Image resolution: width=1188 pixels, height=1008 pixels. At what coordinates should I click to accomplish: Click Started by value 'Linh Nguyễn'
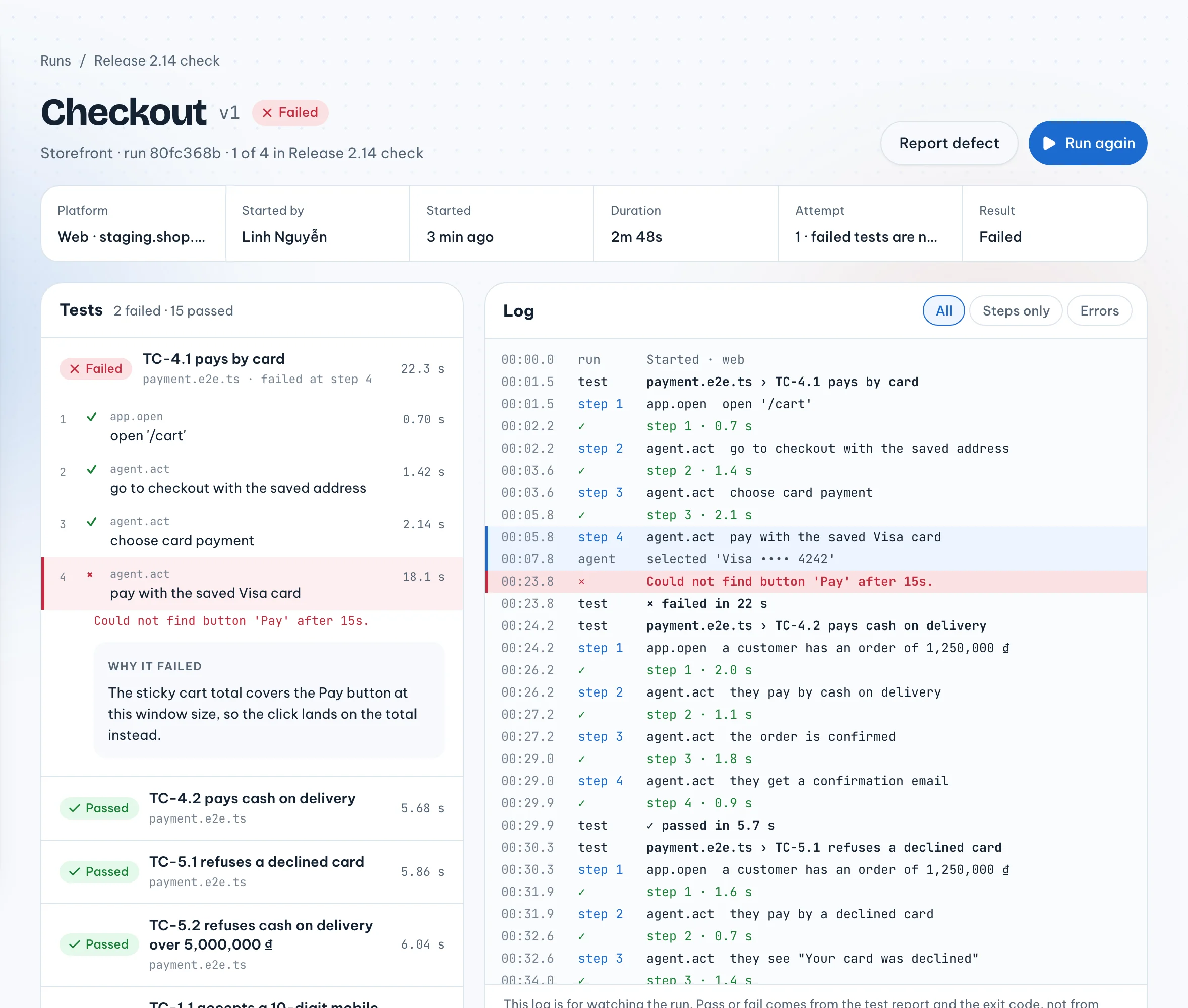284,237
